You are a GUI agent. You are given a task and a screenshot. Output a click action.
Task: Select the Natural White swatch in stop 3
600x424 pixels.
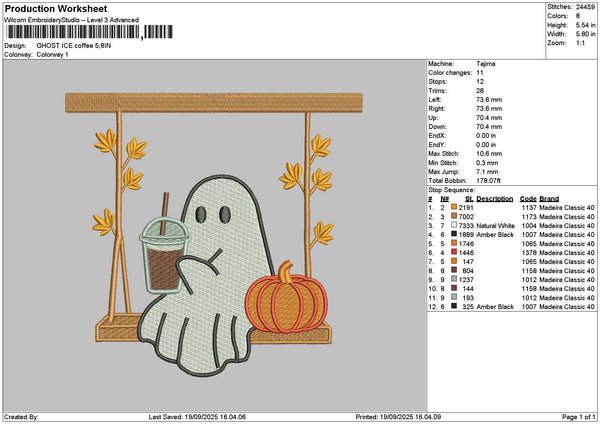coord(455,225)
